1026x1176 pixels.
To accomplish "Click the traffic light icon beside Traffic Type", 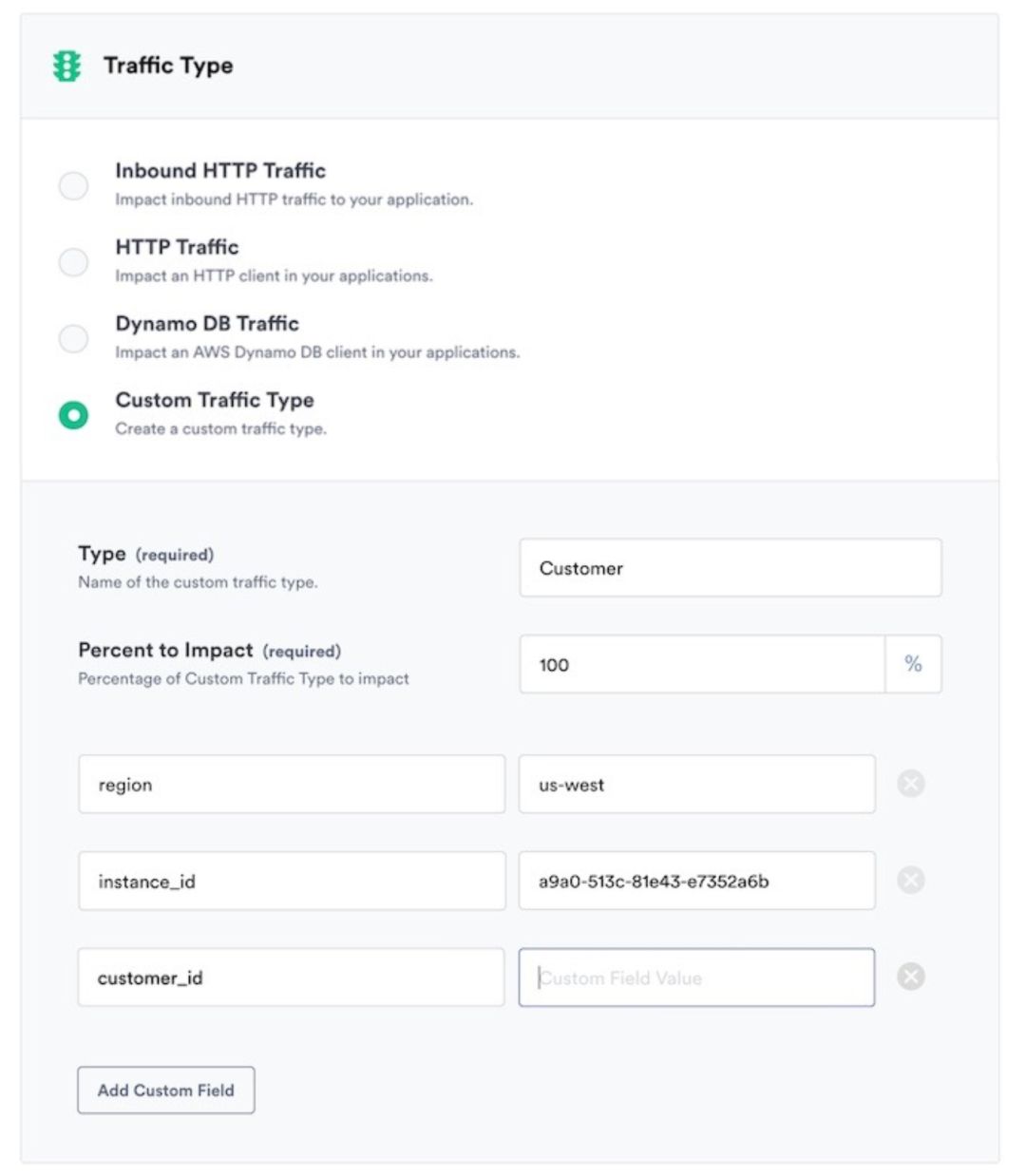I will 66,66.
